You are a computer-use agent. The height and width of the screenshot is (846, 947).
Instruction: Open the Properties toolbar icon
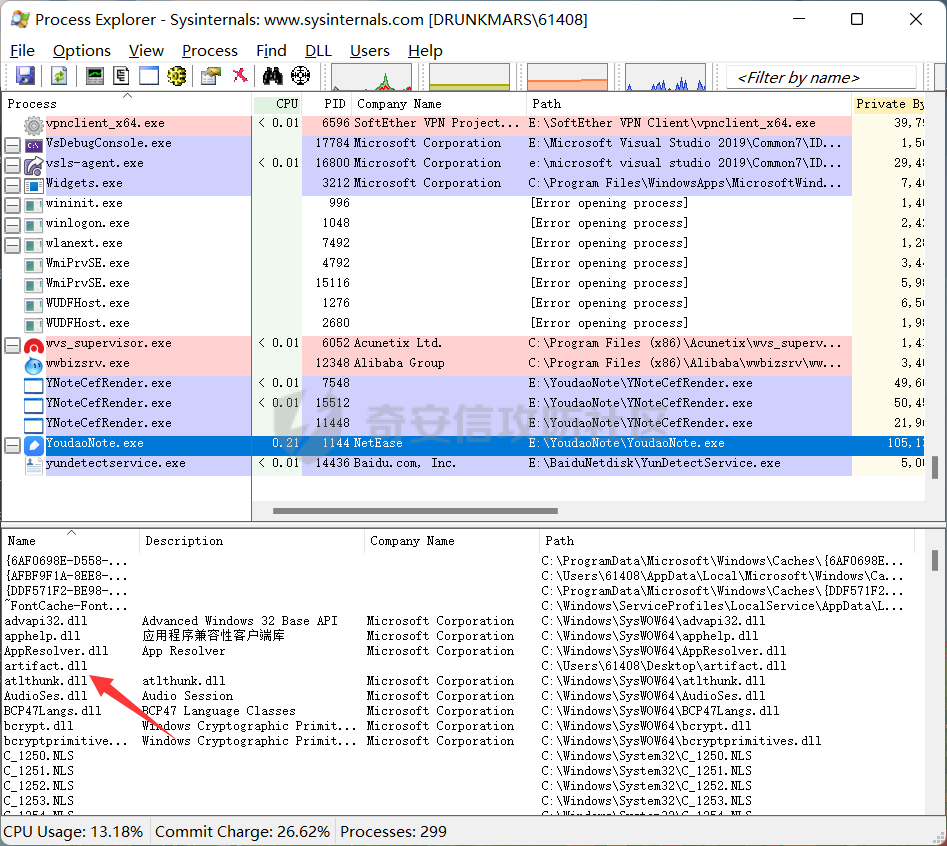tap(211, 76)
